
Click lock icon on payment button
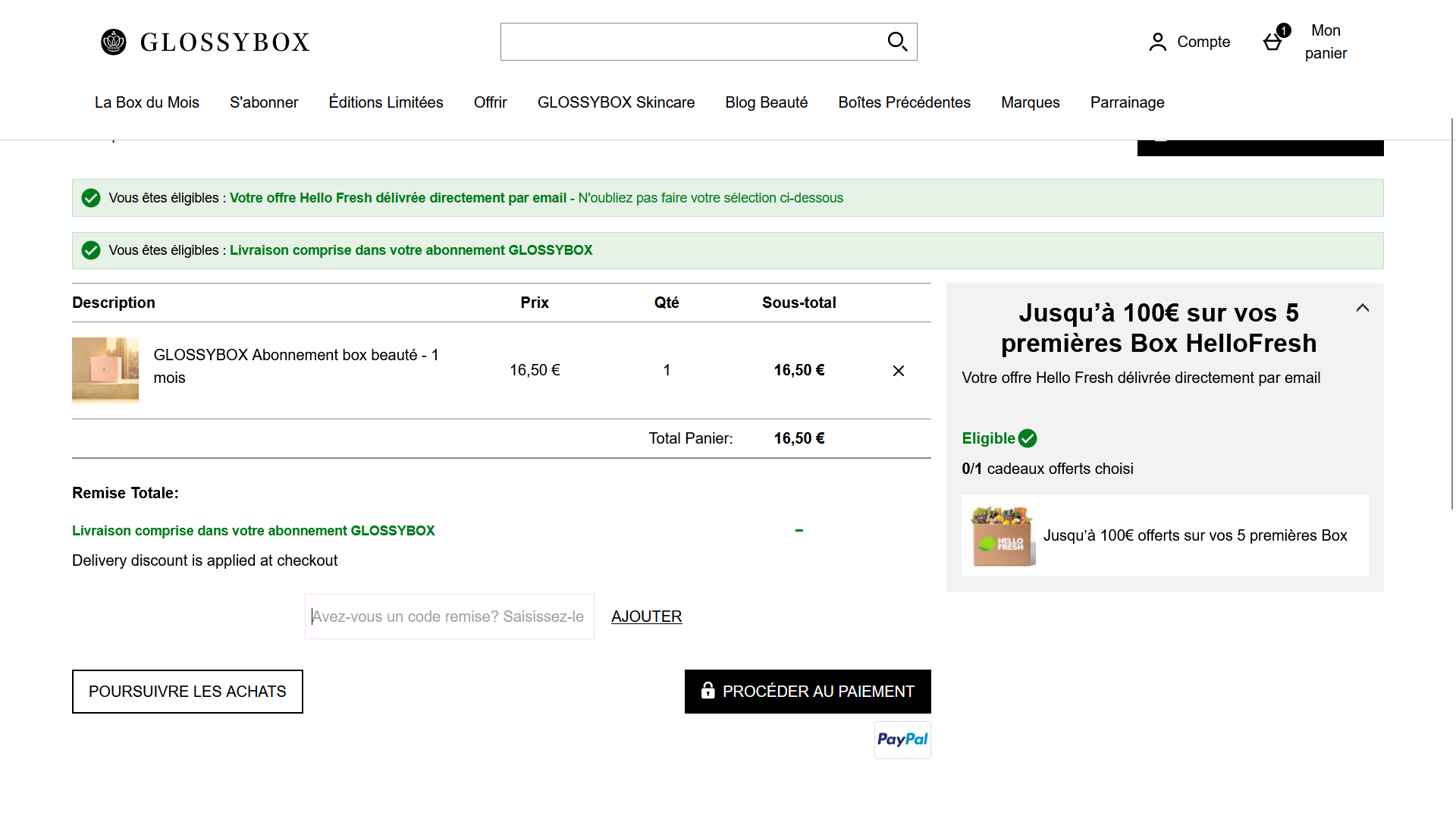[x=708, y=690]
